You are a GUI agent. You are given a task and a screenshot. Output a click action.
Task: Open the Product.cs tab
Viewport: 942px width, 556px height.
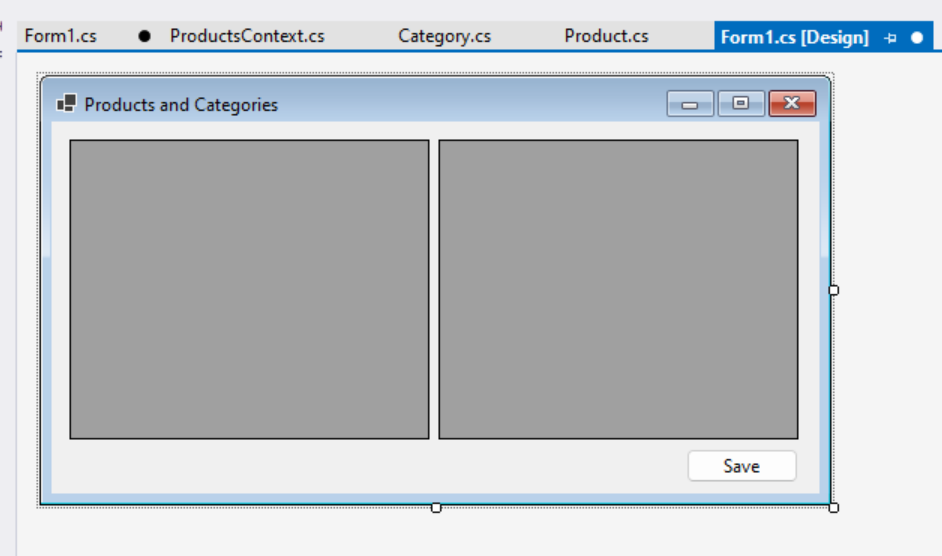pos(606,37)
